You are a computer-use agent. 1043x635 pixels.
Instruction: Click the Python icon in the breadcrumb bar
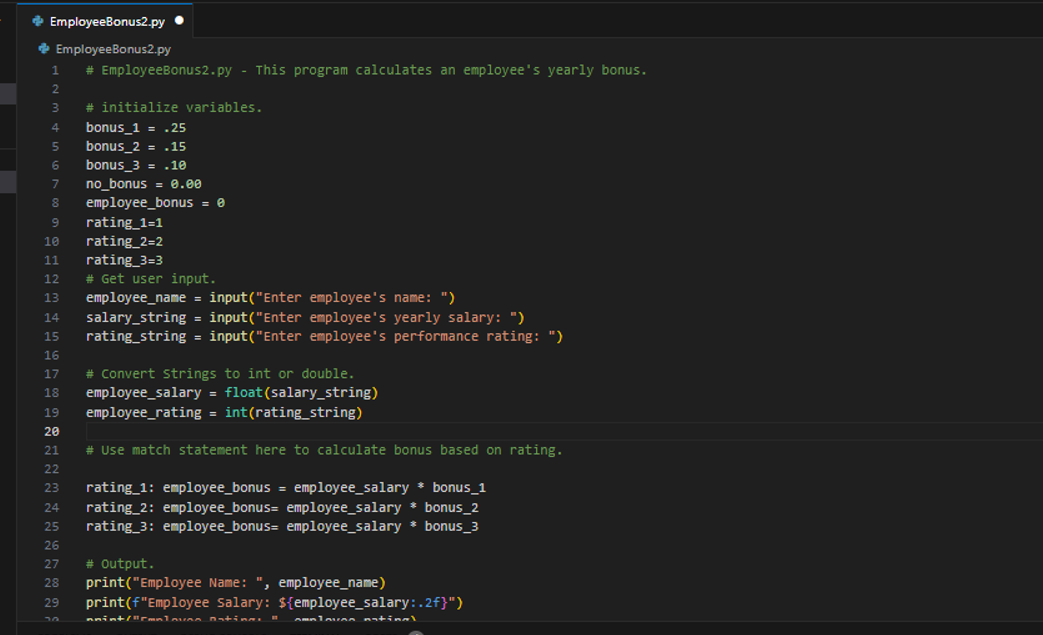[x=44, y=49]
